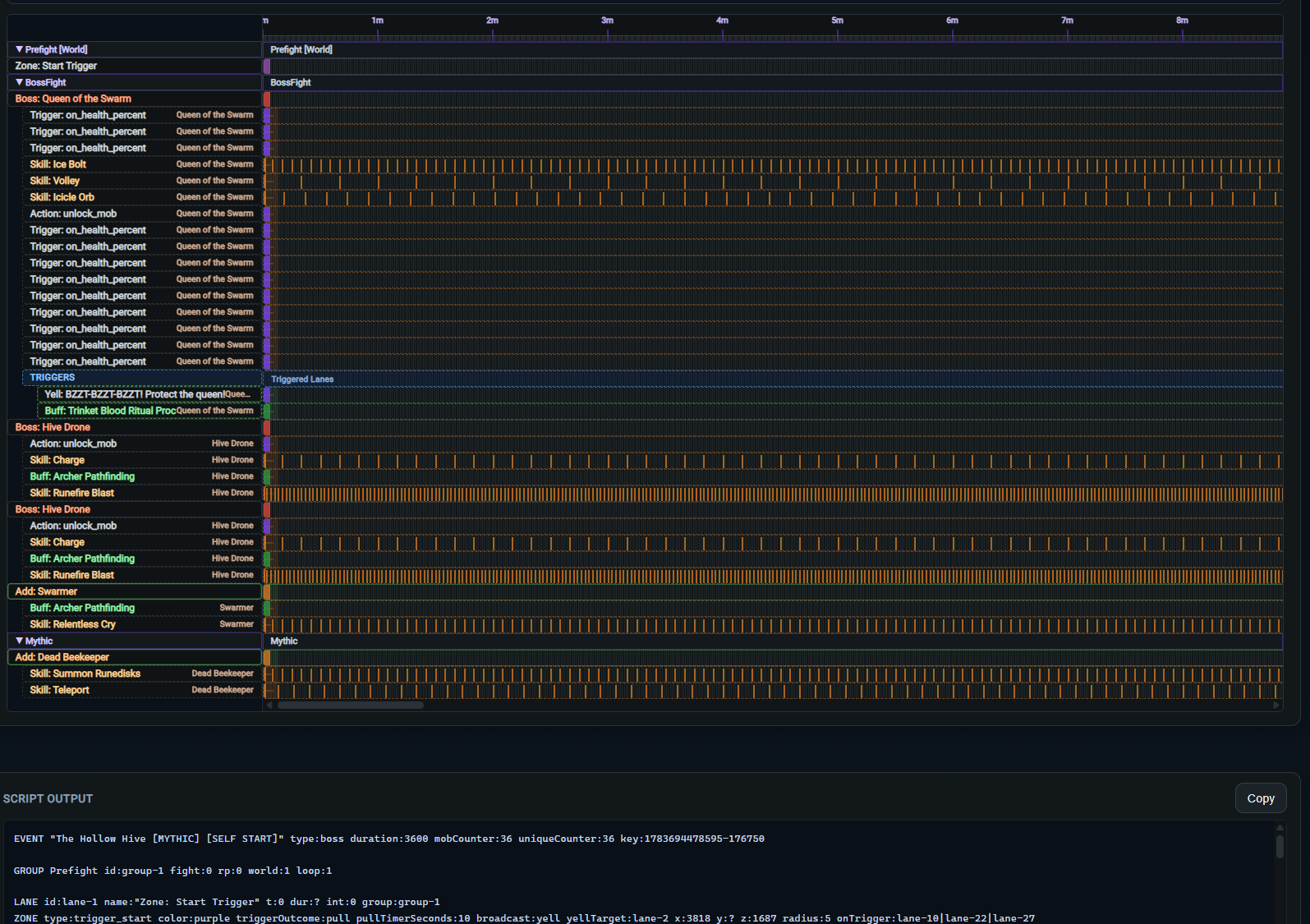Click the timeline scrollbar right arrow

(x=1276, y=705)
